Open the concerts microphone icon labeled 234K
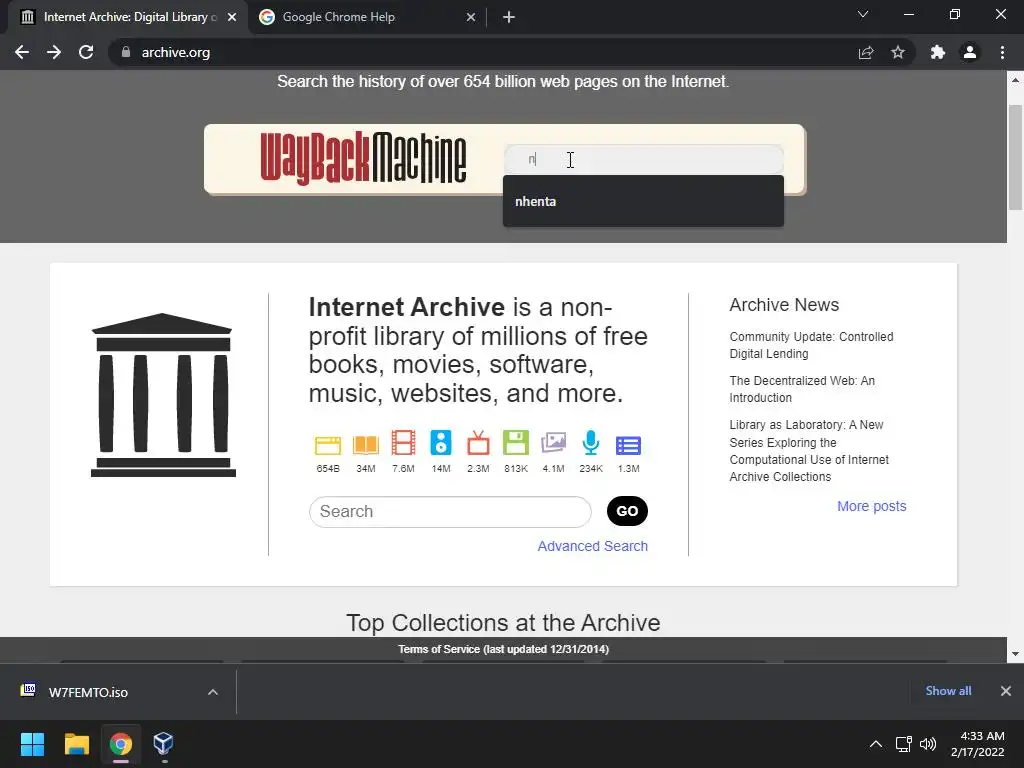This screenshot has height=768, width=1024. click(x=591, y=443)
